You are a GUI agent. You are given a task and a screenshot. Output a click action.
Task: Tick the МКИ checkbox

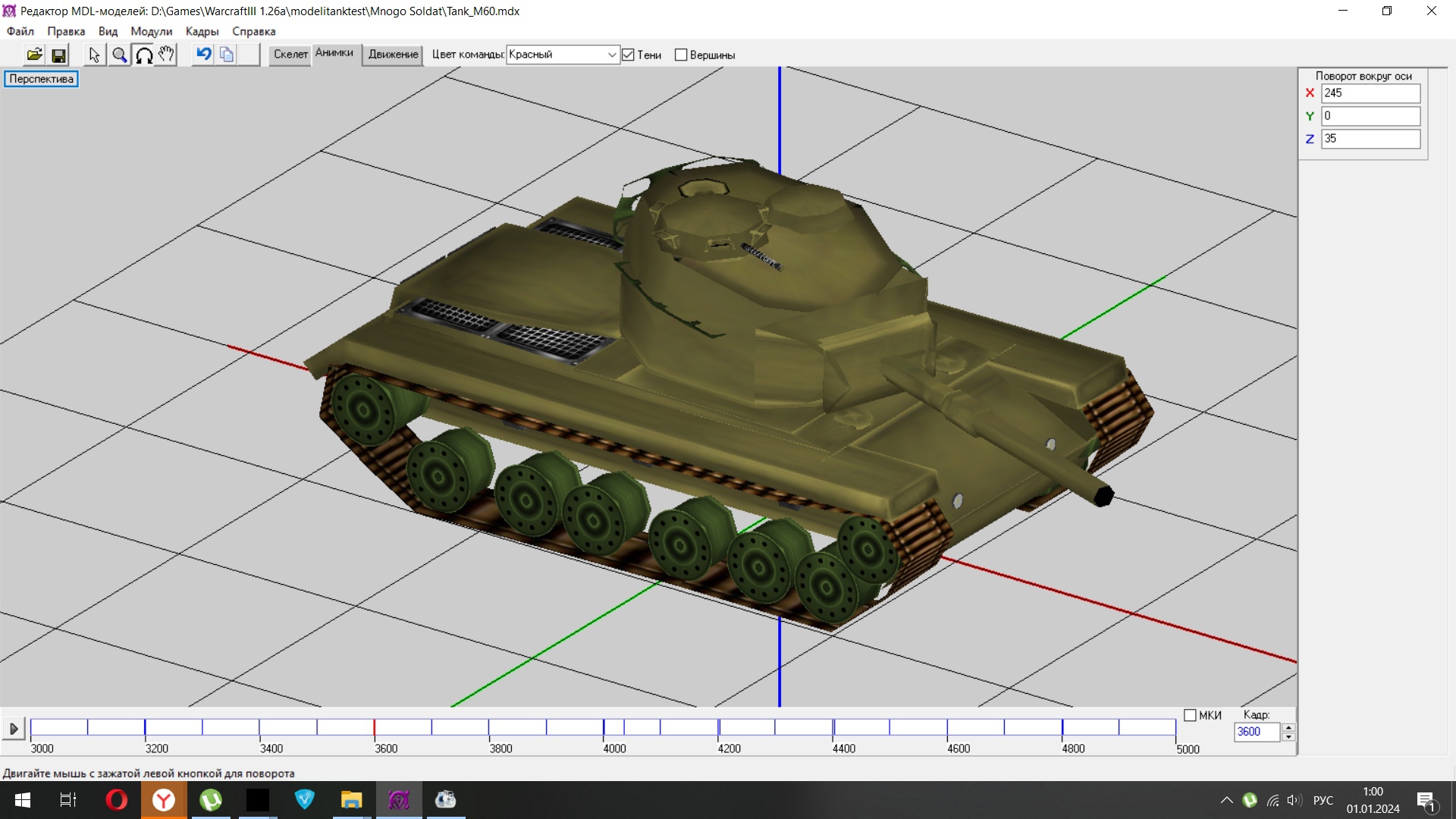point(1190,715)
